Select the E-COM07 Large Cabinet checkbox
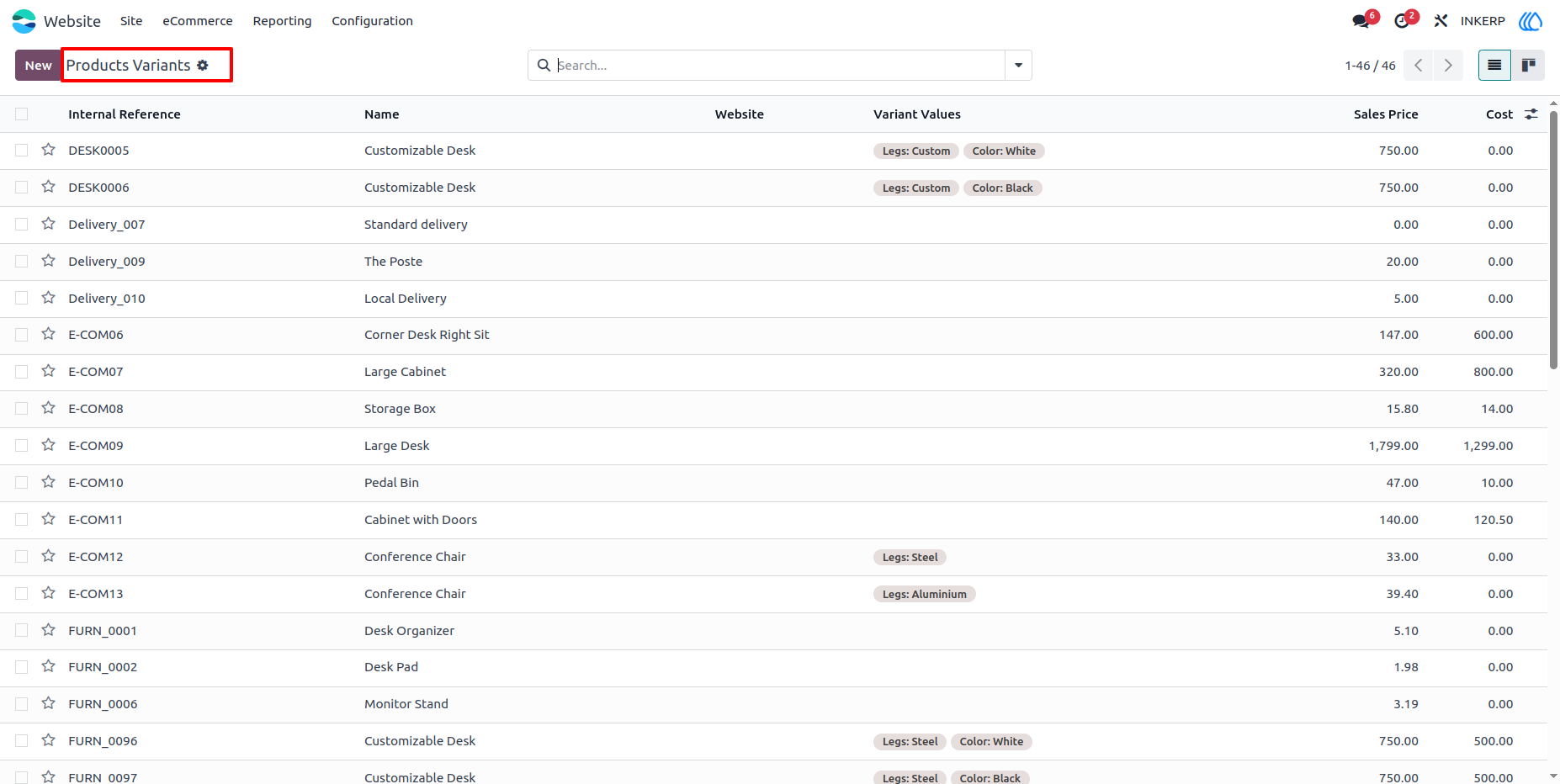Screen dimensions: 1560x784 pyautogui.click(x=22, y=371)
